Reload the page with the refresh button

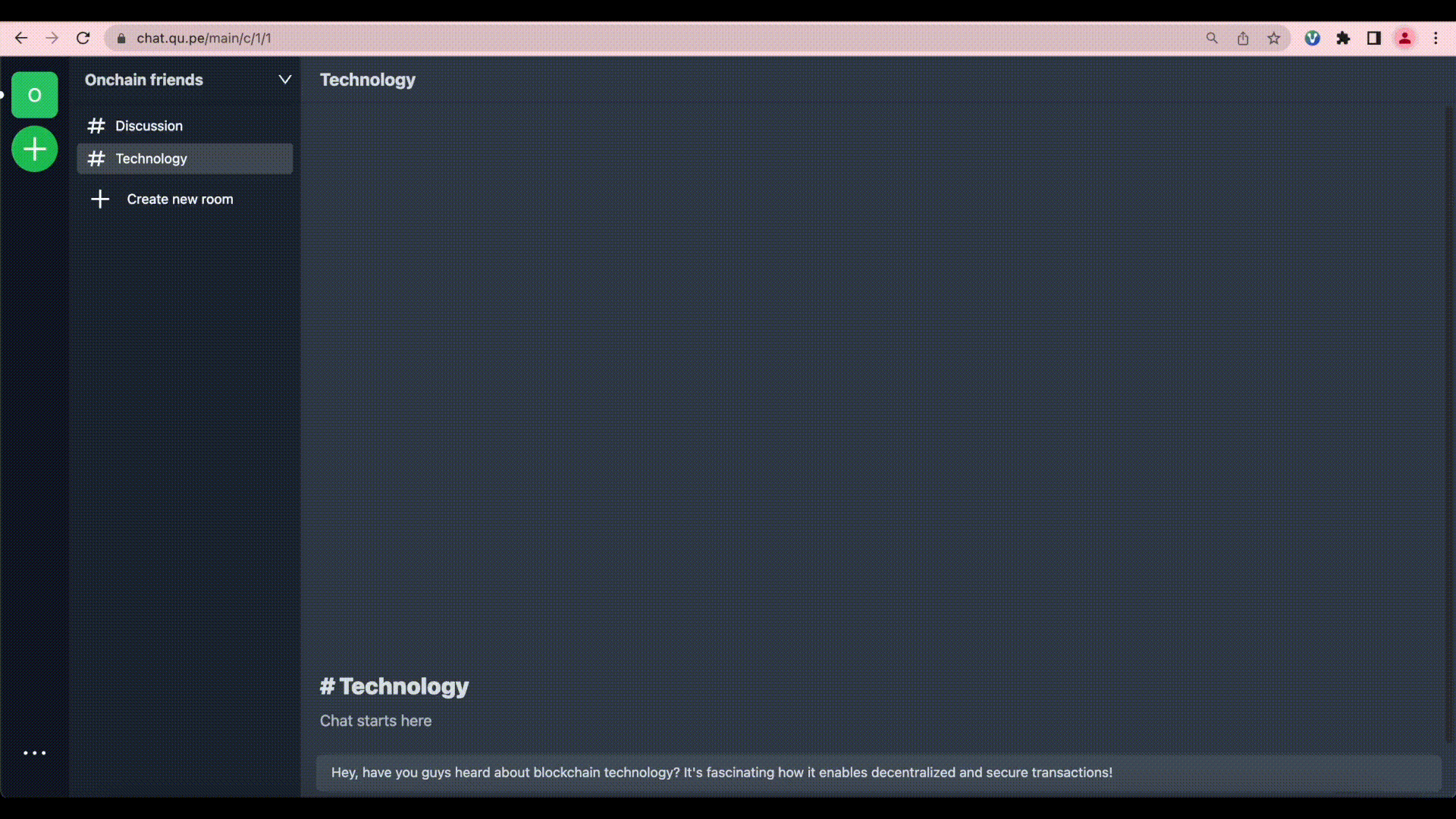[x=83, y=38]
